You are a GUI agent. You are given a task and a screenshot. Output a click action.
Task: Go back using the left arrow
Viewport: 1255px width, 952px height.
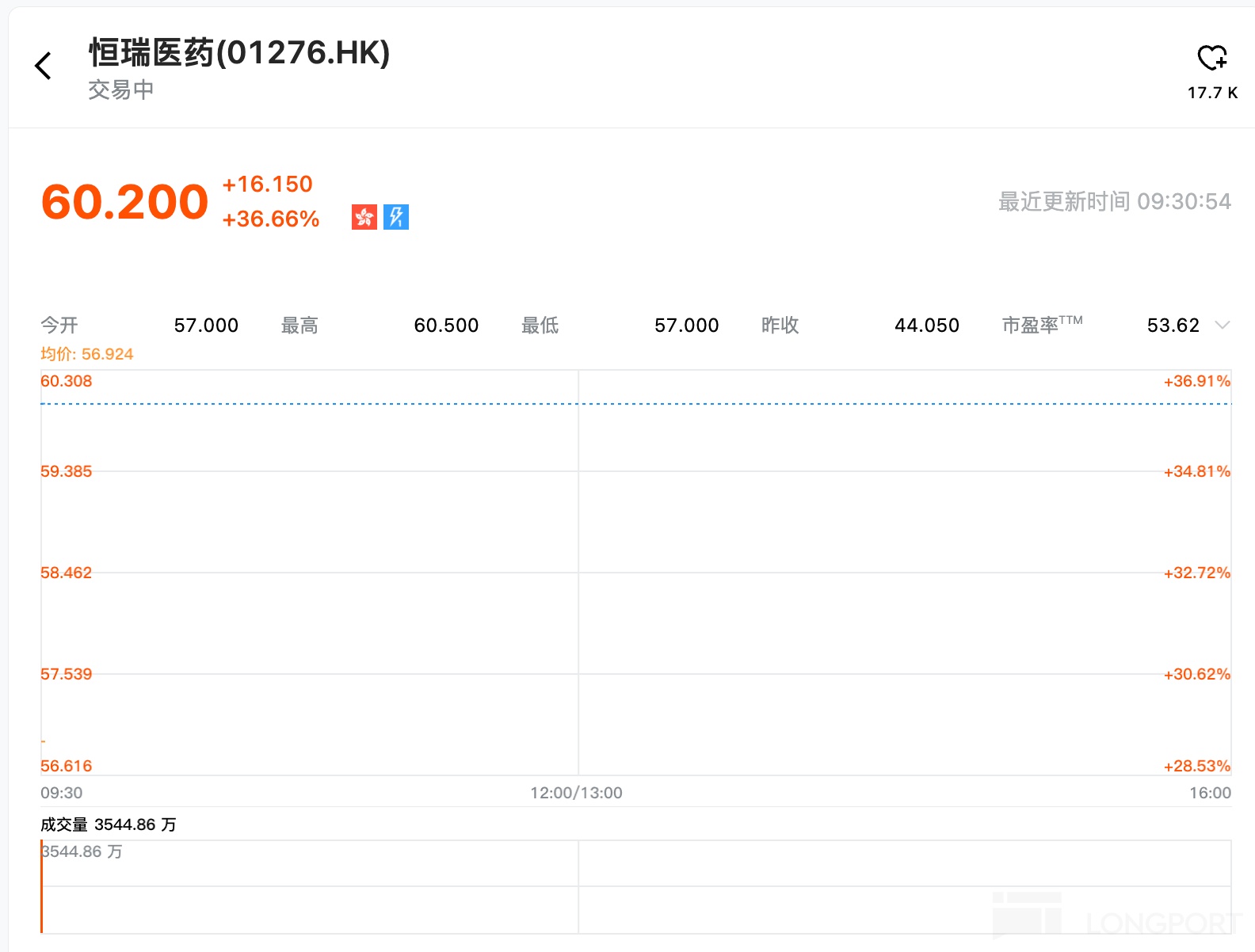[44, 66]
